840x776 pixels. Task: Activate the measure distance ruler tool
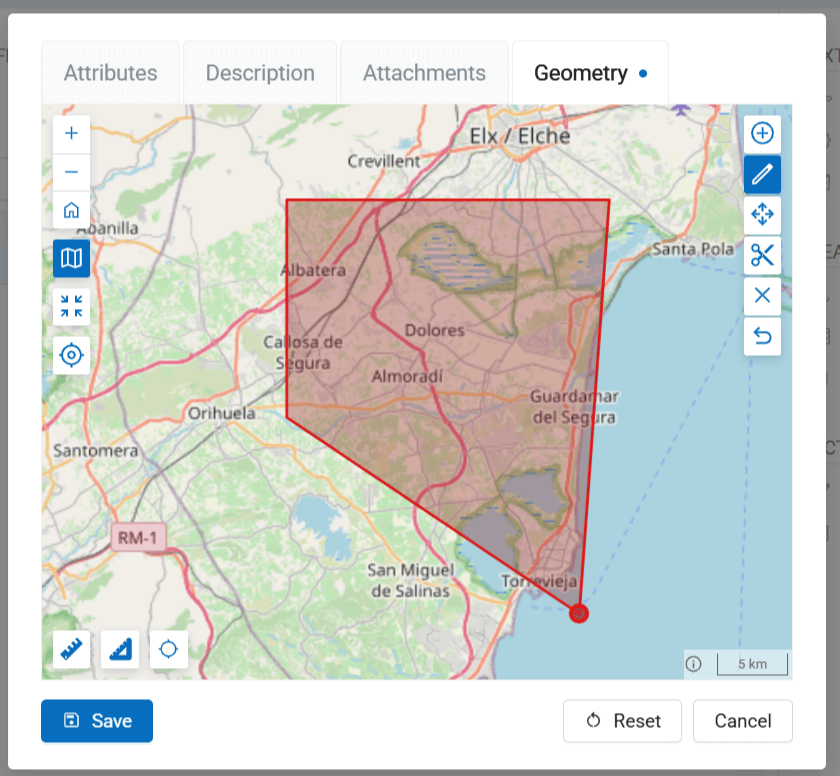click(71, 649)
